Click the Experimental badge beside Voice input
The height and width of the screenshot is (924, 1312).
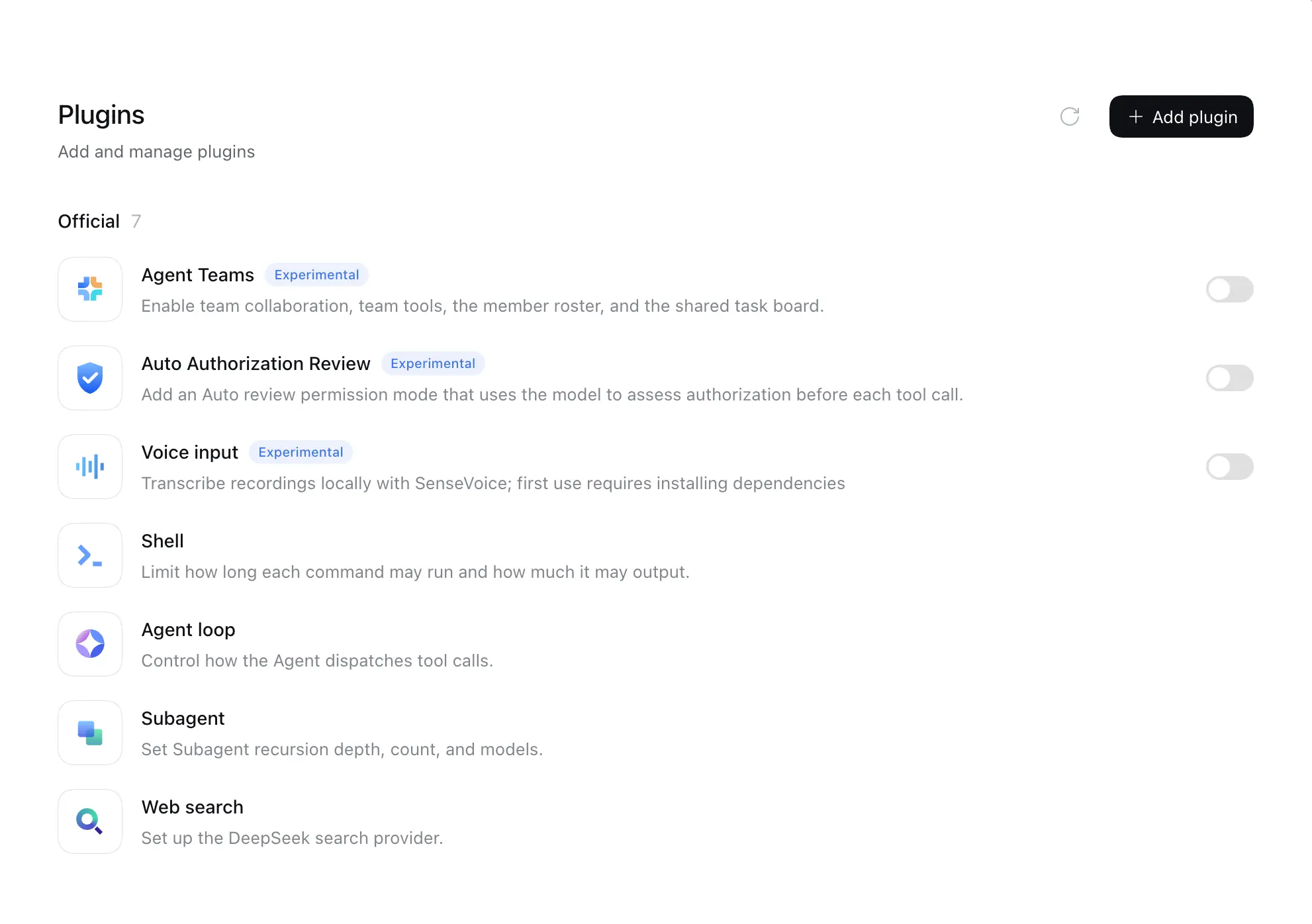pos(301,452)
